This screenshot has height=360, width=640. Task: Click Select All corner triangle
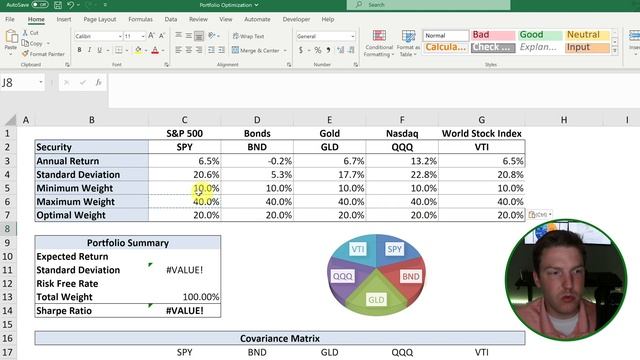11,120
